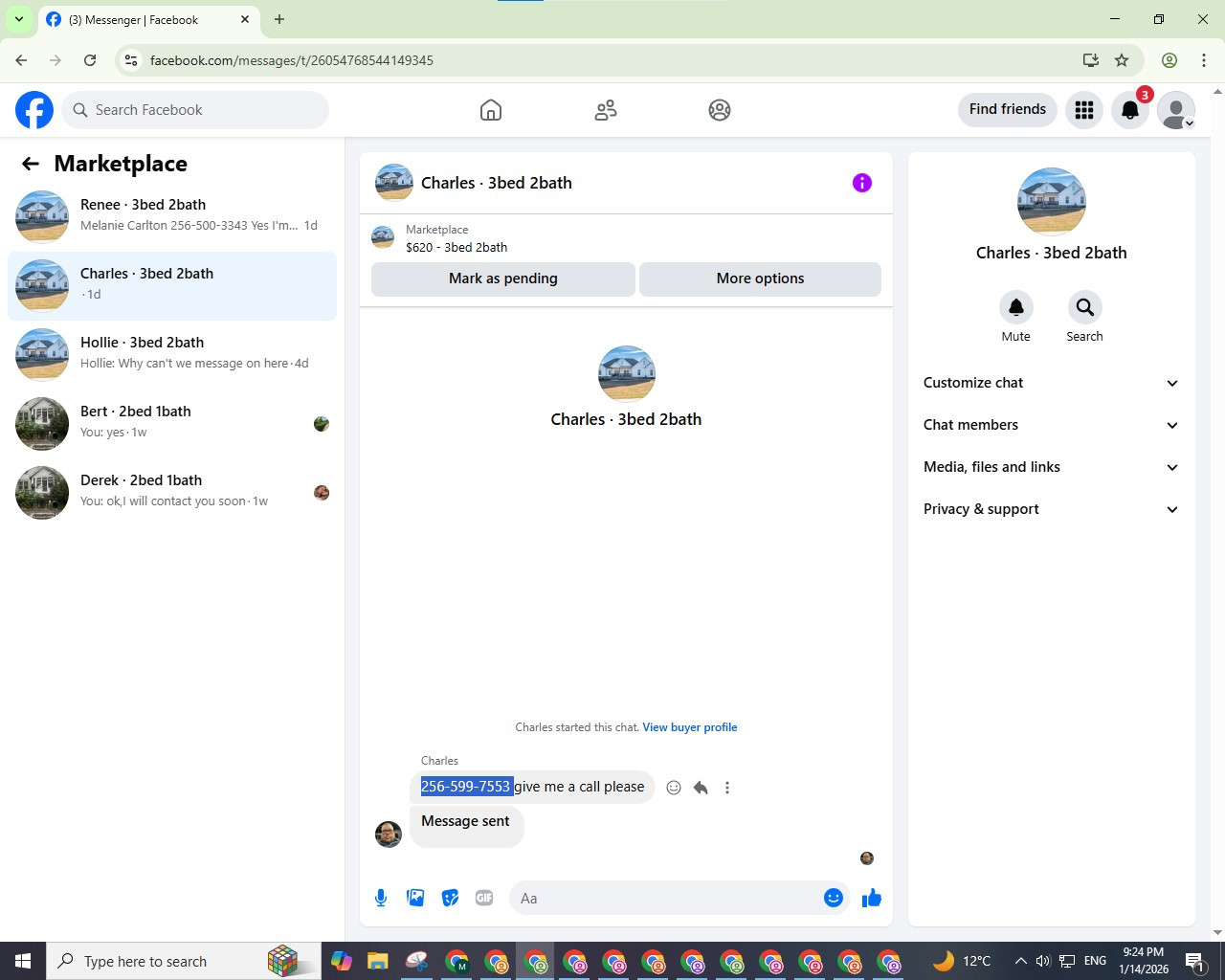Open Hollie 3bed 2bath conversation
Image resolution: width=1225 pixels, height=980 pixels.
click(x=172, y=354)
